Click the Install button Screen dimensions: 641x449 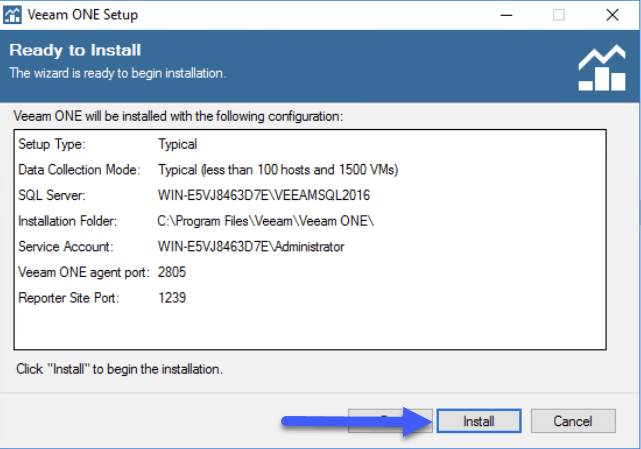479,421
